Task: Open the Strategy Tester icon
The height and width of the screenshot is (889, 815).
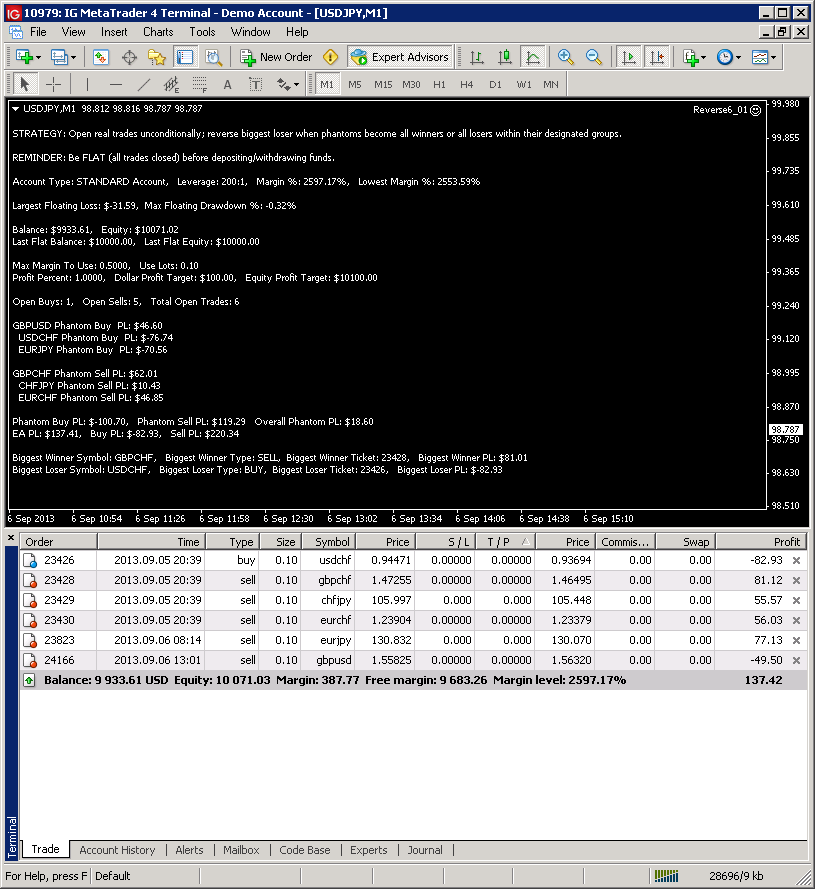Action: (213, 57)
